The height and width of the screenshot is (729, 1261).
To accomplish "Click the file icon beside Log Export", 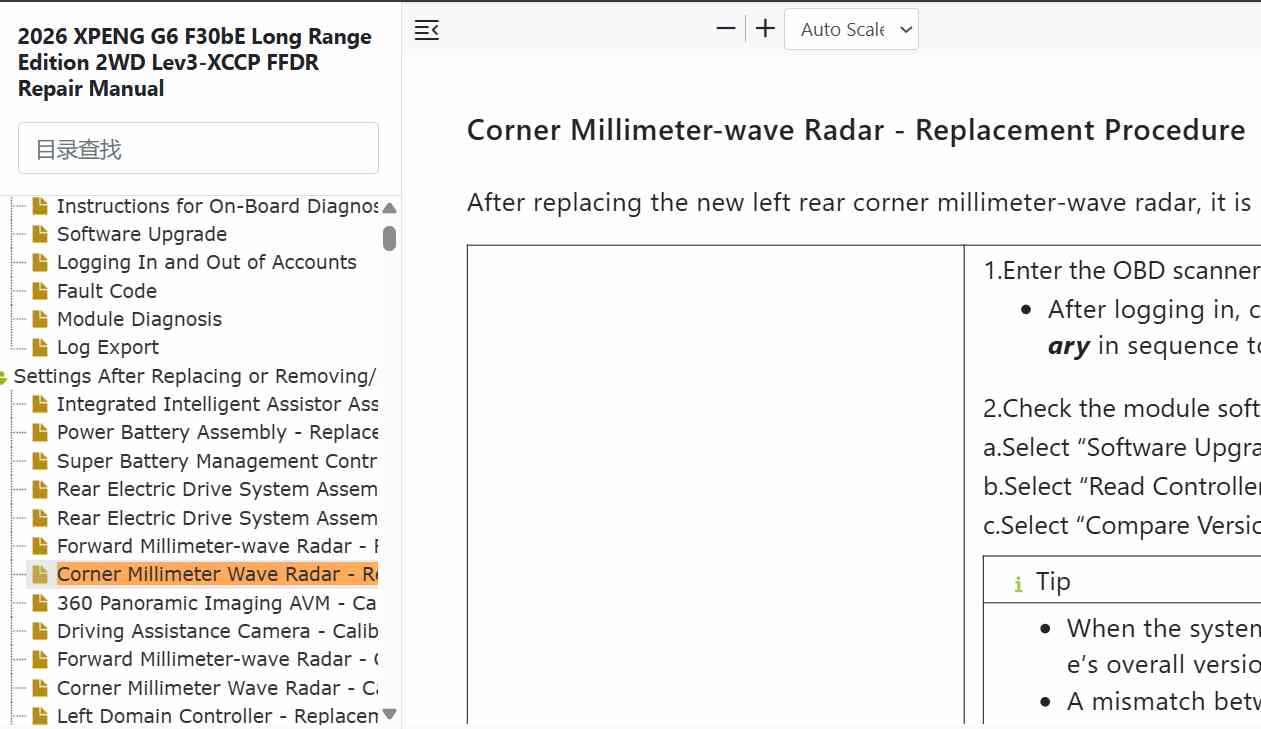I will pyautogui.click(x=40, y=347).
